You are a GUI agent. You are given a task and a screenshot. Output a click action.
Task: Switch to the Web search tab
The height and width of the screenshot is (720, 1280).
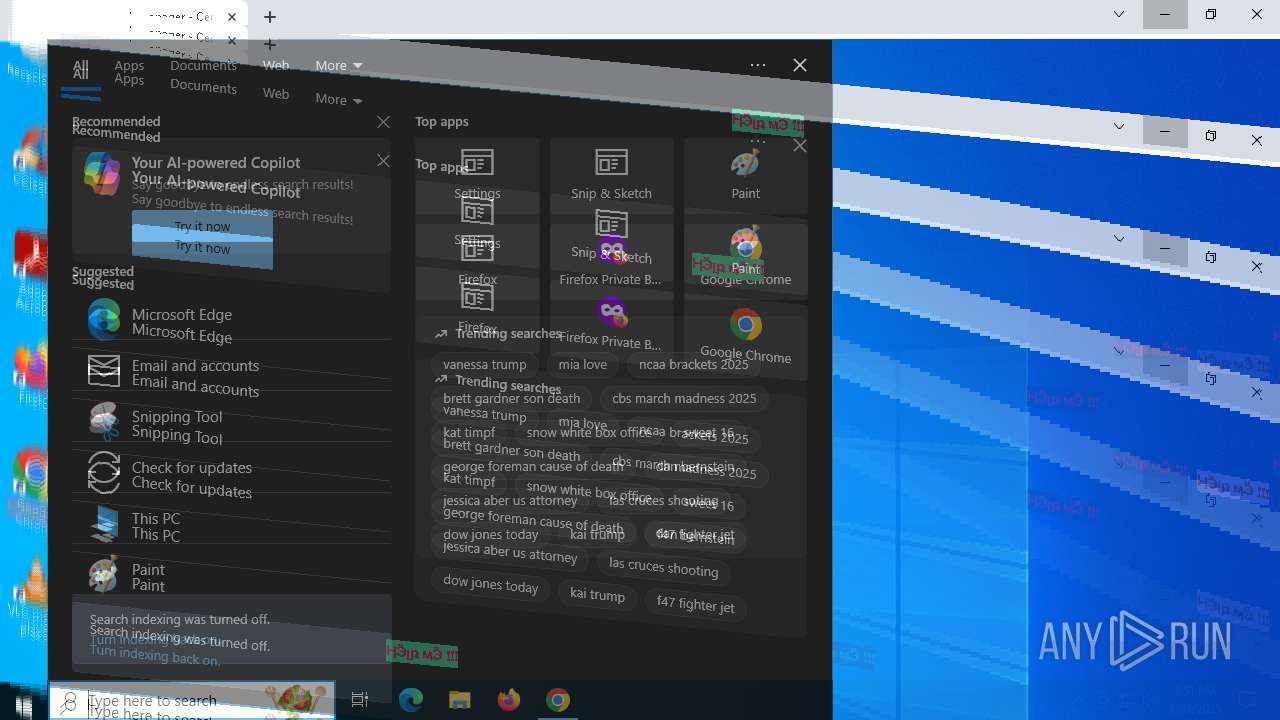(276, 66)
